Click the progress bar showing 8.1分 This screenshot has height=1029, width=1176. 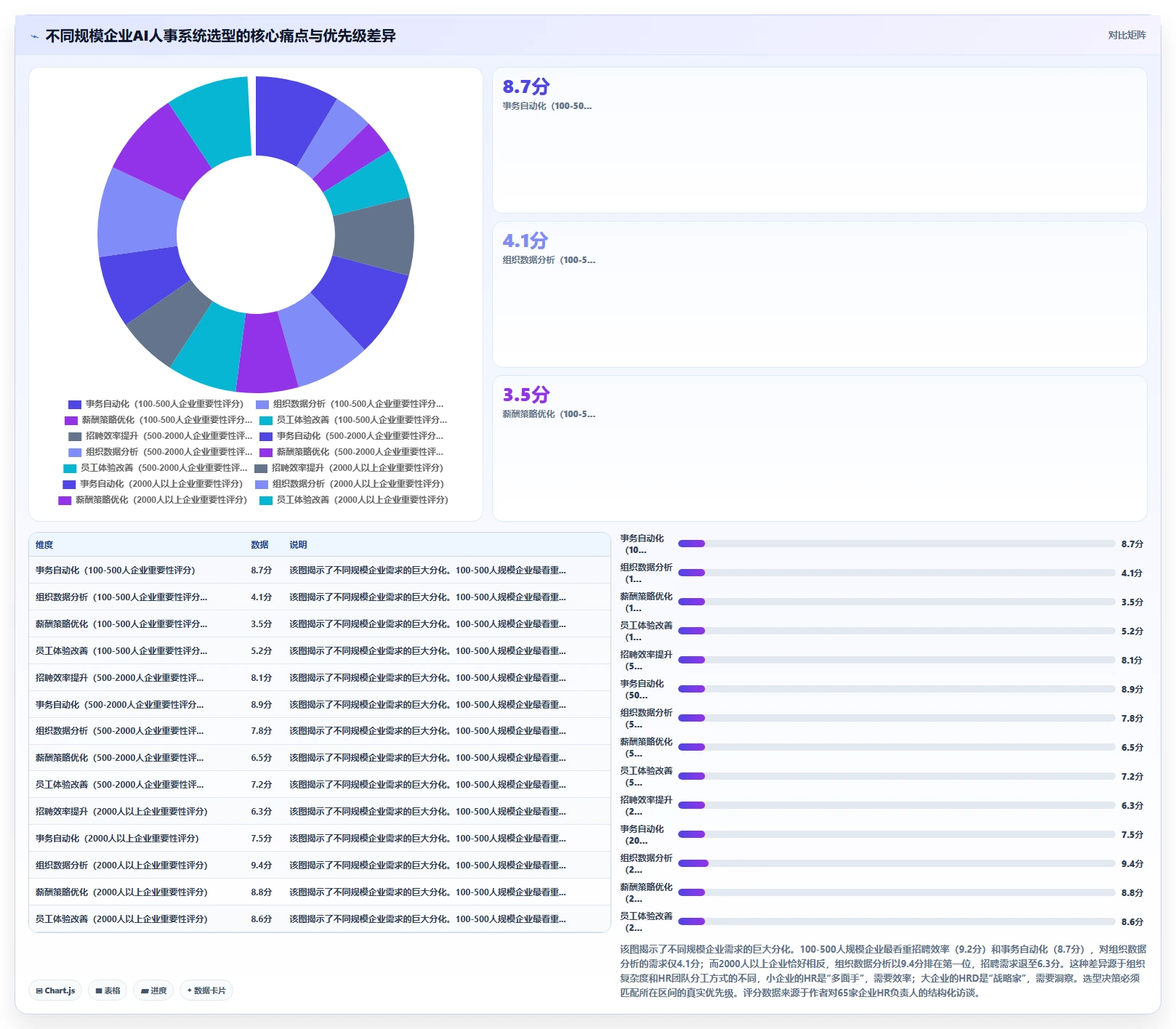pyautogui.click(x=896, y=660)
